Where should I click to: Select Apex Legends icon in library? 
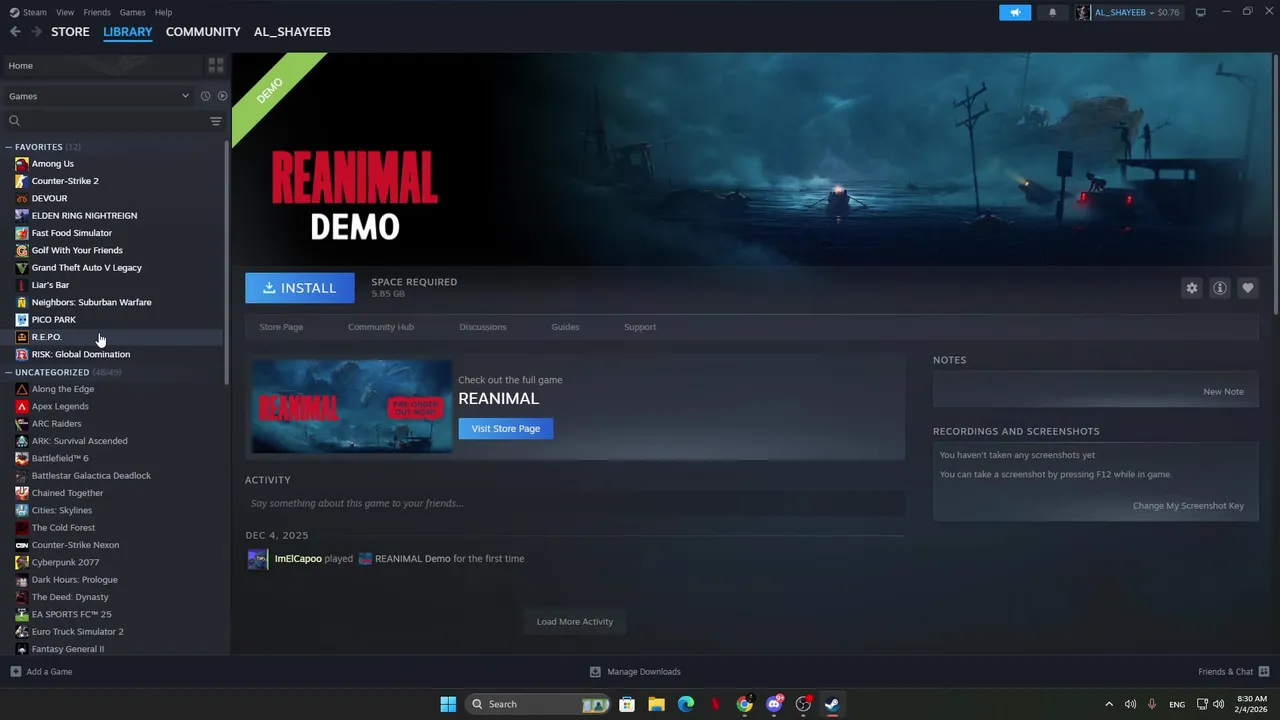[x=22, y=406]
